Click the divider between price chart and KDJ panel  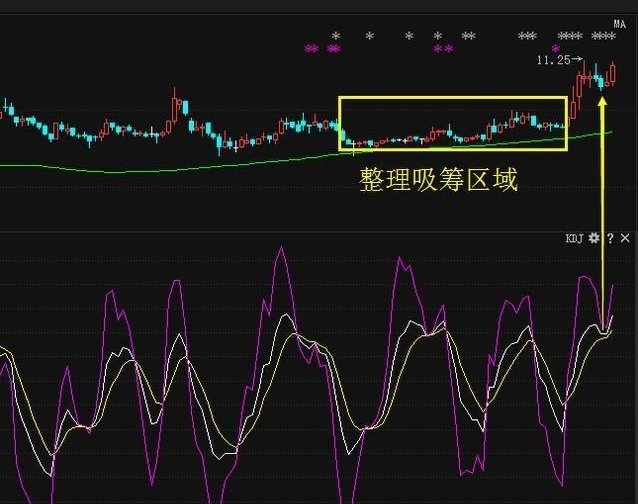[x=319, y=229]
